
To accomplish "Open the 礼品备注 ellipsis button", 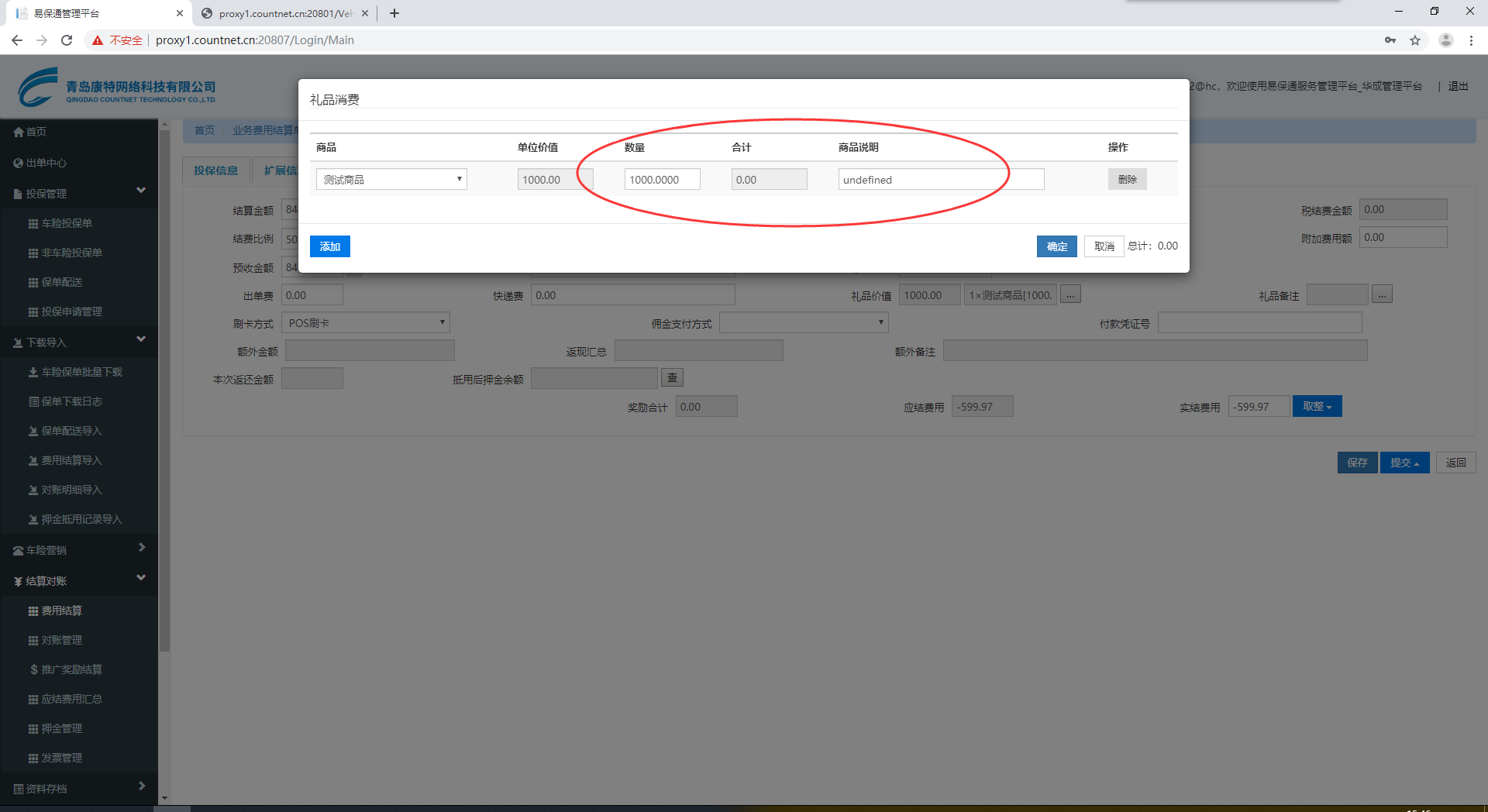I will coord(1382,294).
